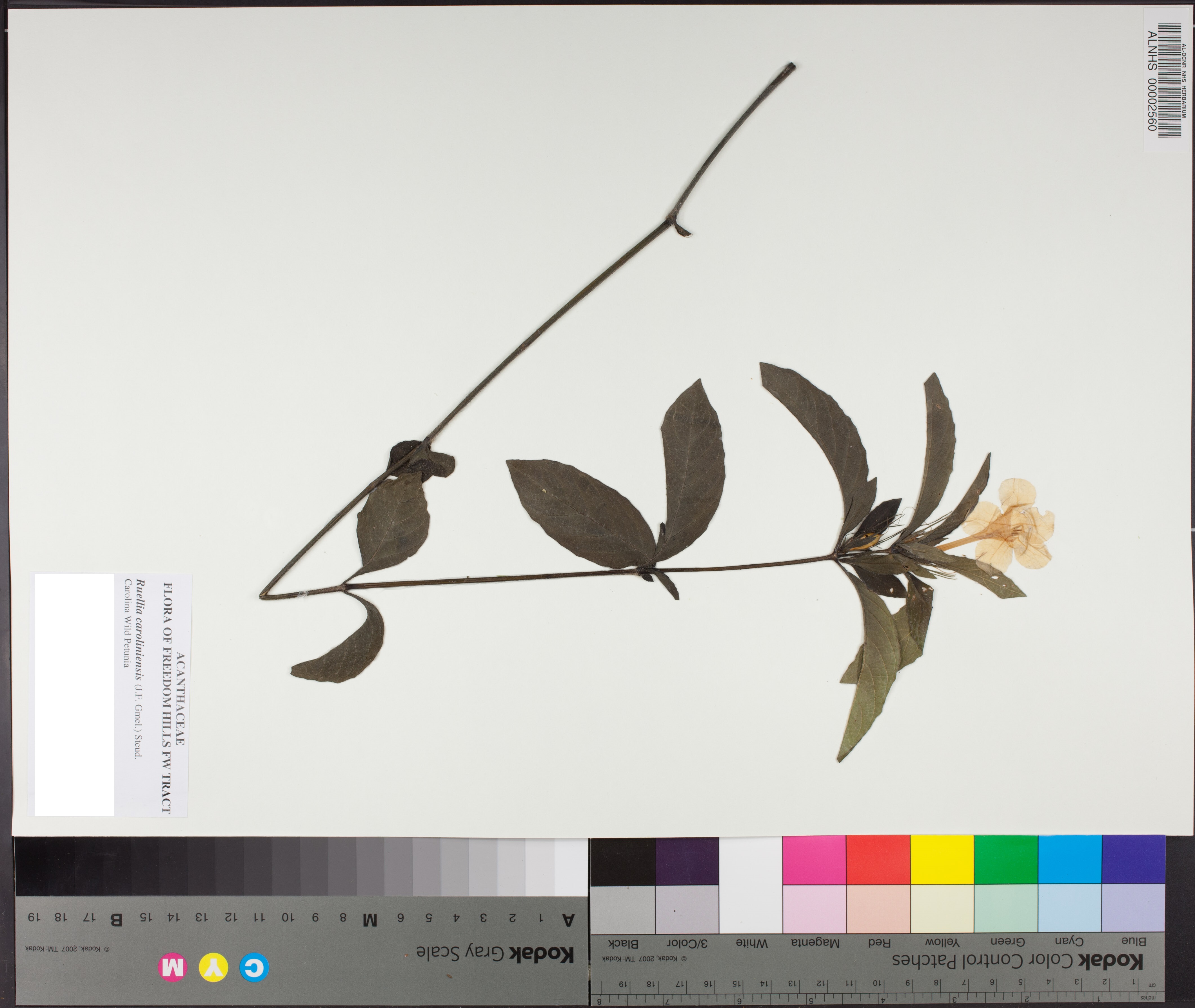Image resolution: width=1195 pixels, height=1008 pixels.
Task: Click the magenta circle M icon
Action: point(172,967)
